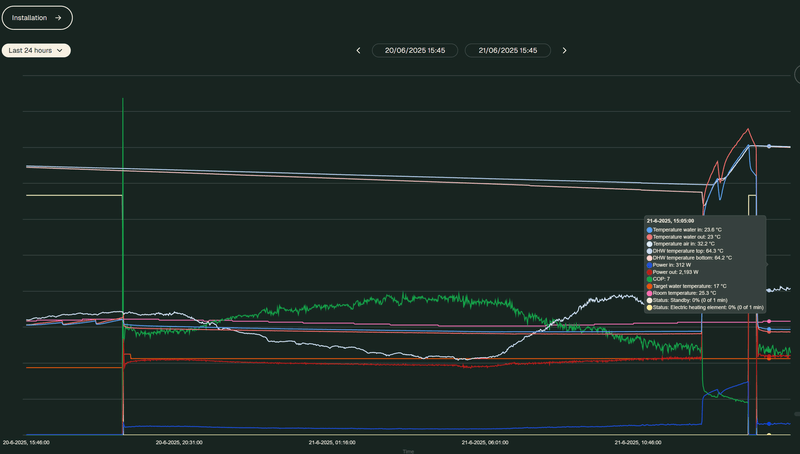800x454 pixels.
Task: Edit the end date 21/06/2025 15:45
Action: point(508,51)
